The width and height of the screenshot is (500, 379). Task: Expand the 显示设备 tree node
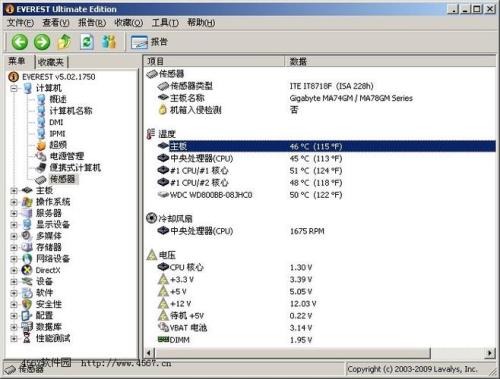(14, 225)
